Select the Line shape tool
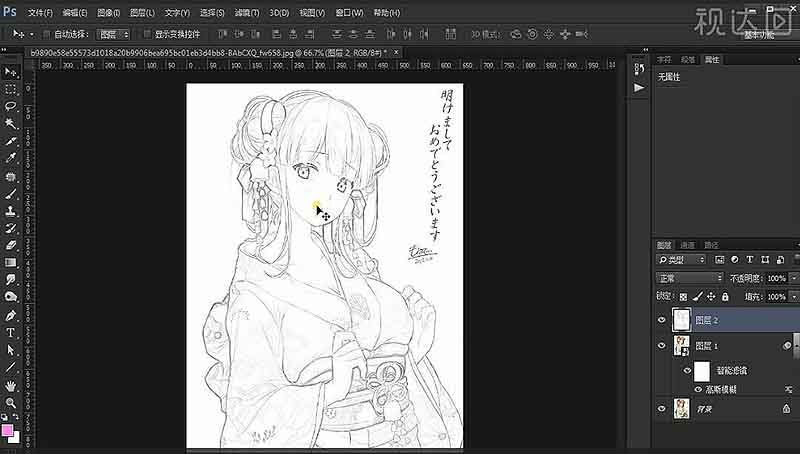This screenshot has width=800, height=454. click(x=10, y=367)
